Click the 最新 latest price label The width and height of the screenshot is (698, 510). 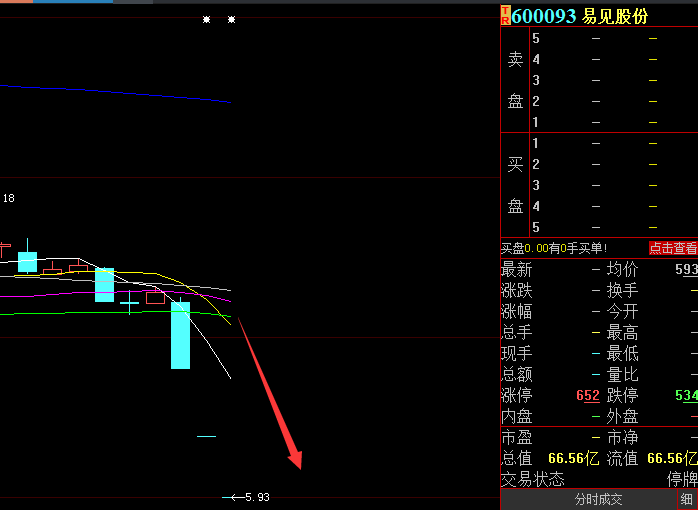tap(517, 269)
